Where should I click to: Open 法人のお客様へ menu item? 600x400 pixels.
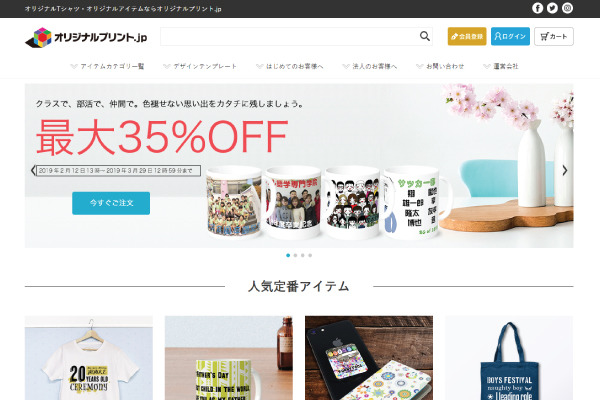370,66
